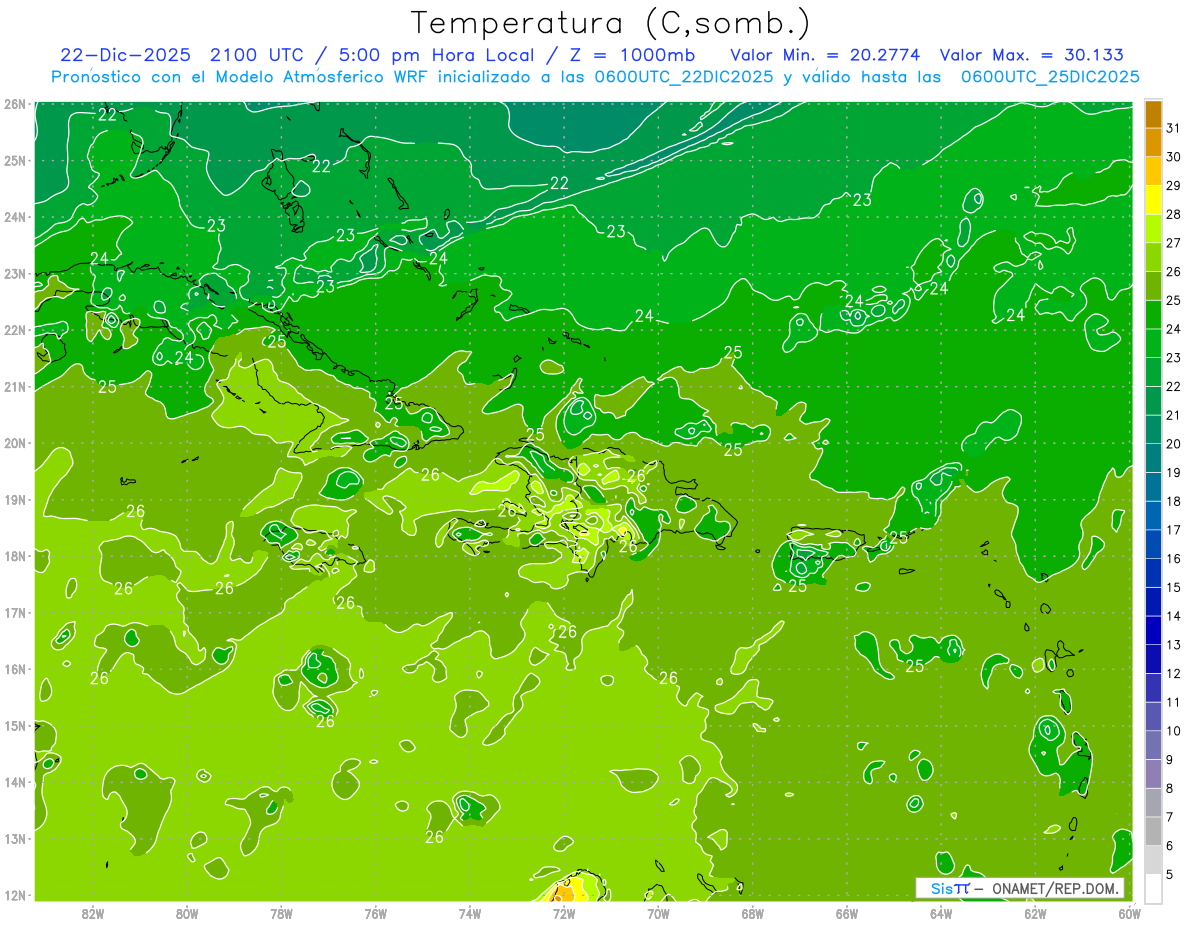Click the "74W" longitude axis label
The height and width of the screenshot is (927, 1200).
[x=470, y=913]
